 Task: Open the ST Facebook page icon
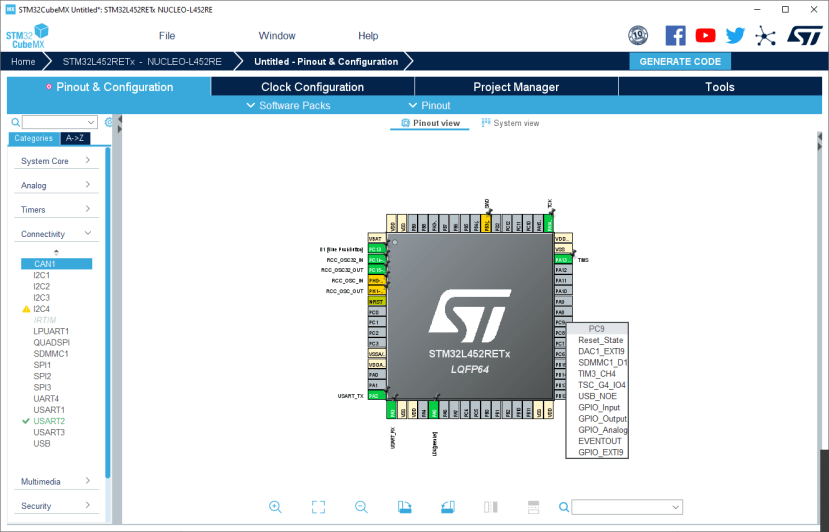click(675, 35)
